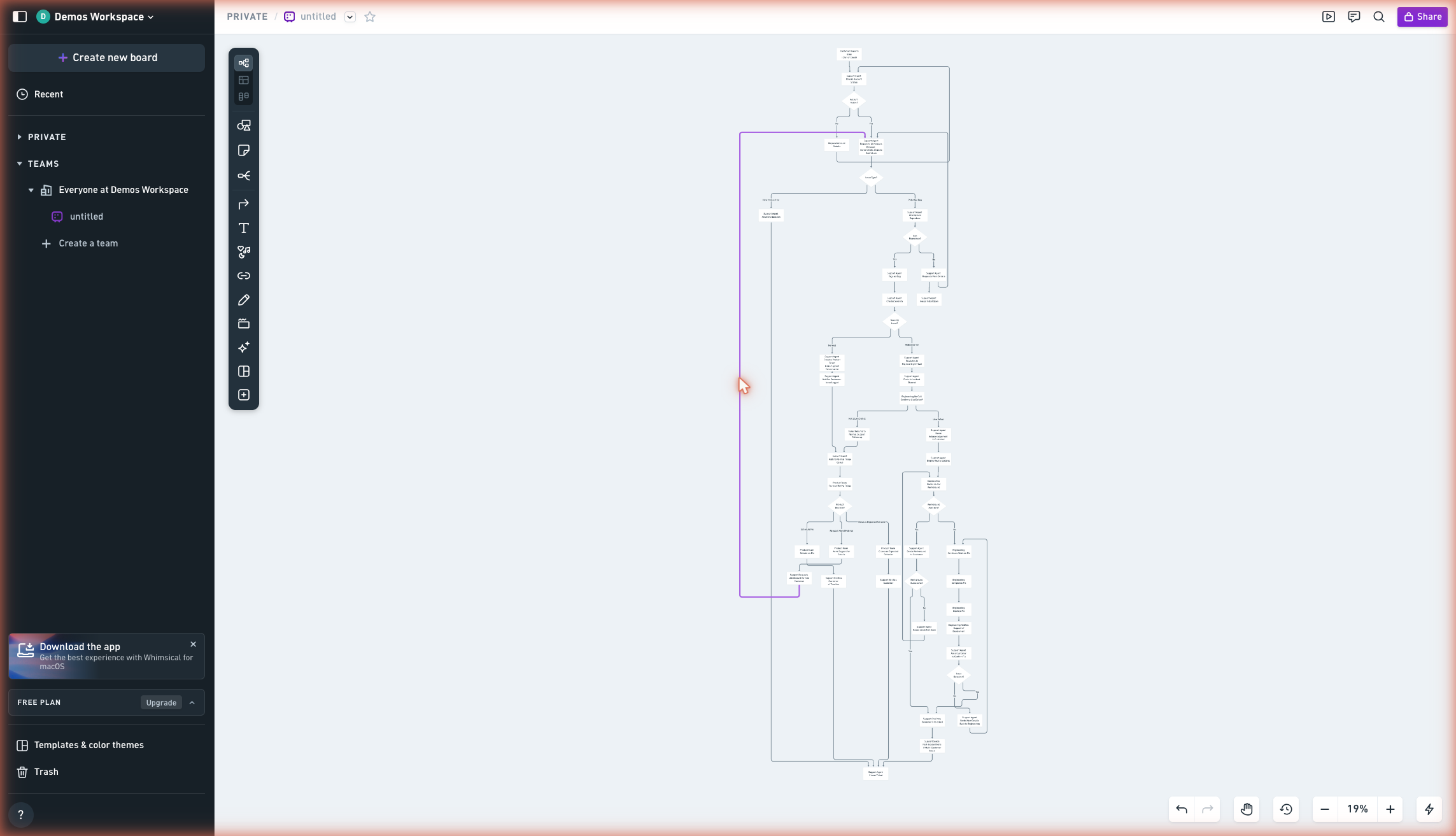1456x836 pixels.
Task: Open quick actions lightning icon
Action: [1429, 809]
